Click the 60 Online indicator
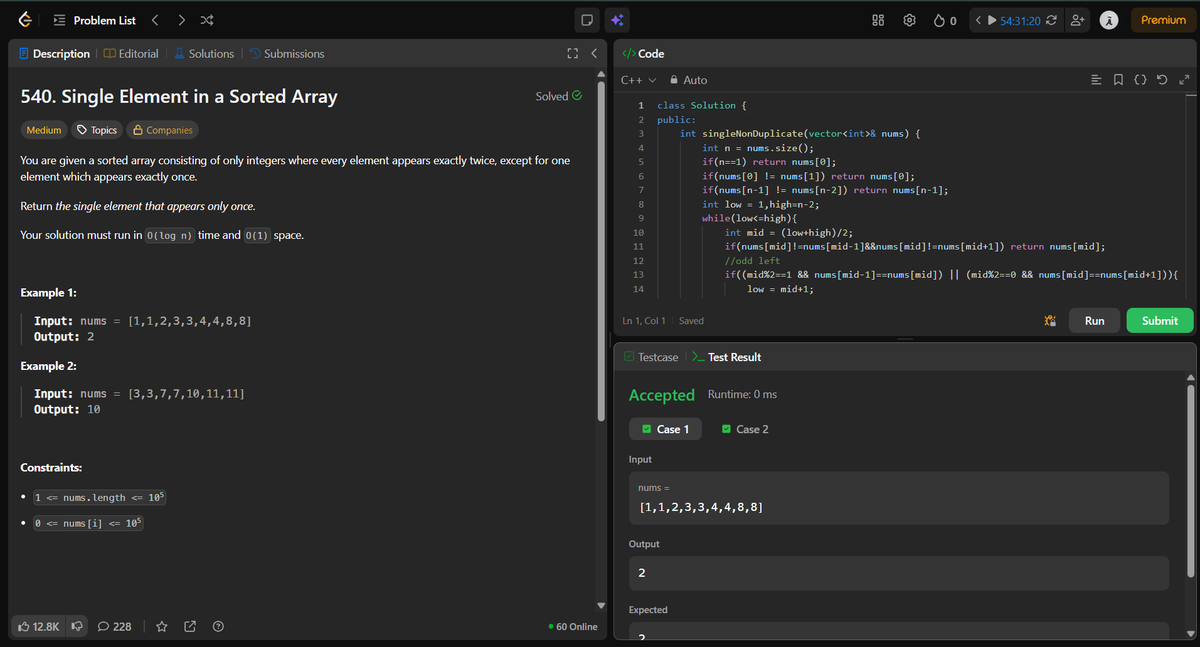Screen dimensions: 1200x647 [x=573, y=626]
